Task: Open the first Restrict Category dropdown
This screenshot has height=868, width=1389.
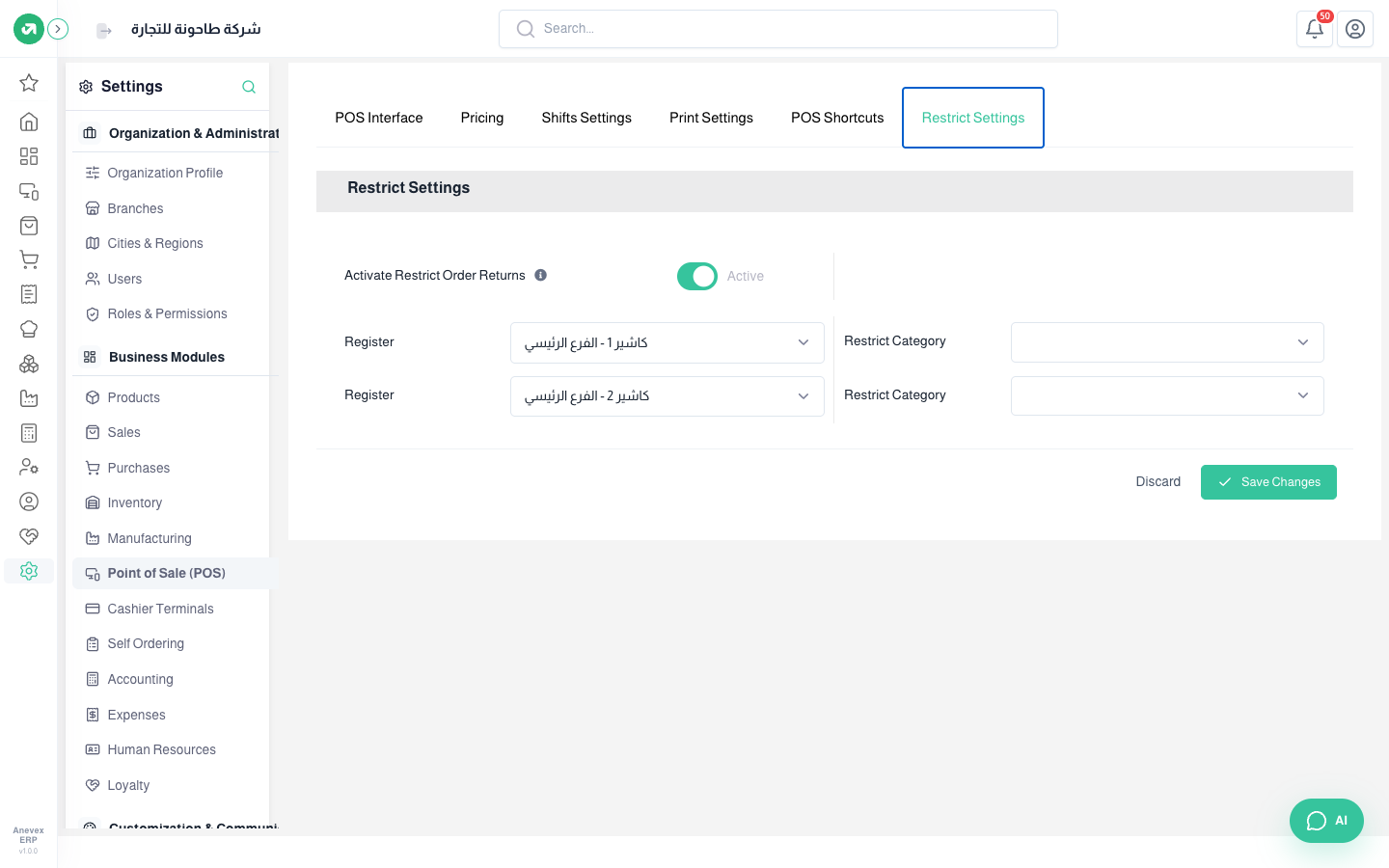Action: pyautogui.click(x=1167, y=342)
